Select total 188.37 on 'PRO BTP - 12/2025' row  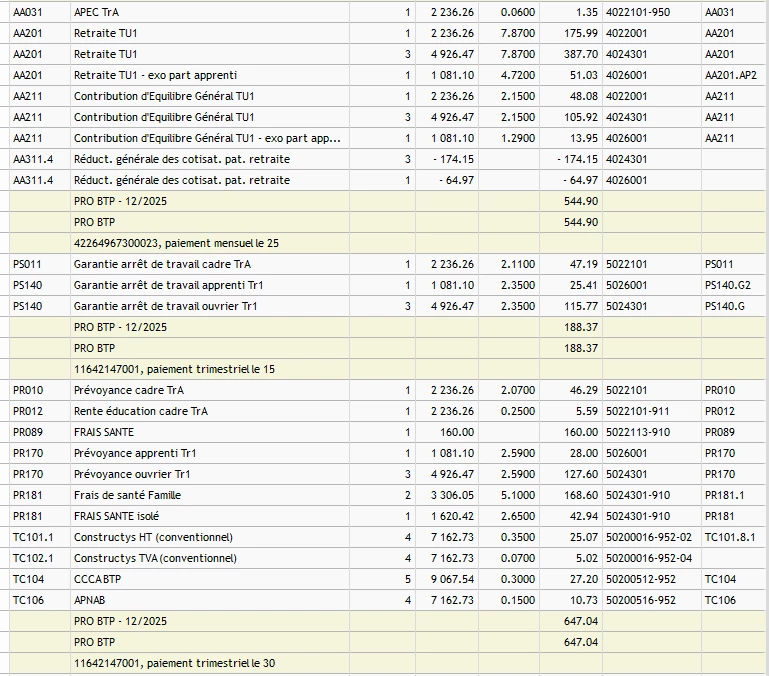581,327
